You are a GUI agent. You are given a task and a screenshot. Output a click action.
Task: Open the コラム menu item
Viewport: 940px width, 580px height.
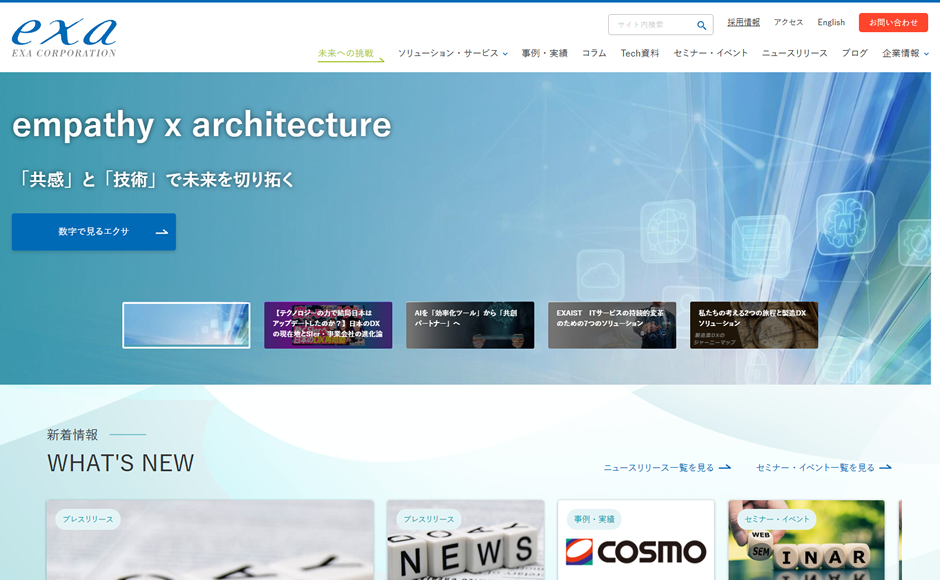(x=594, y=53)
